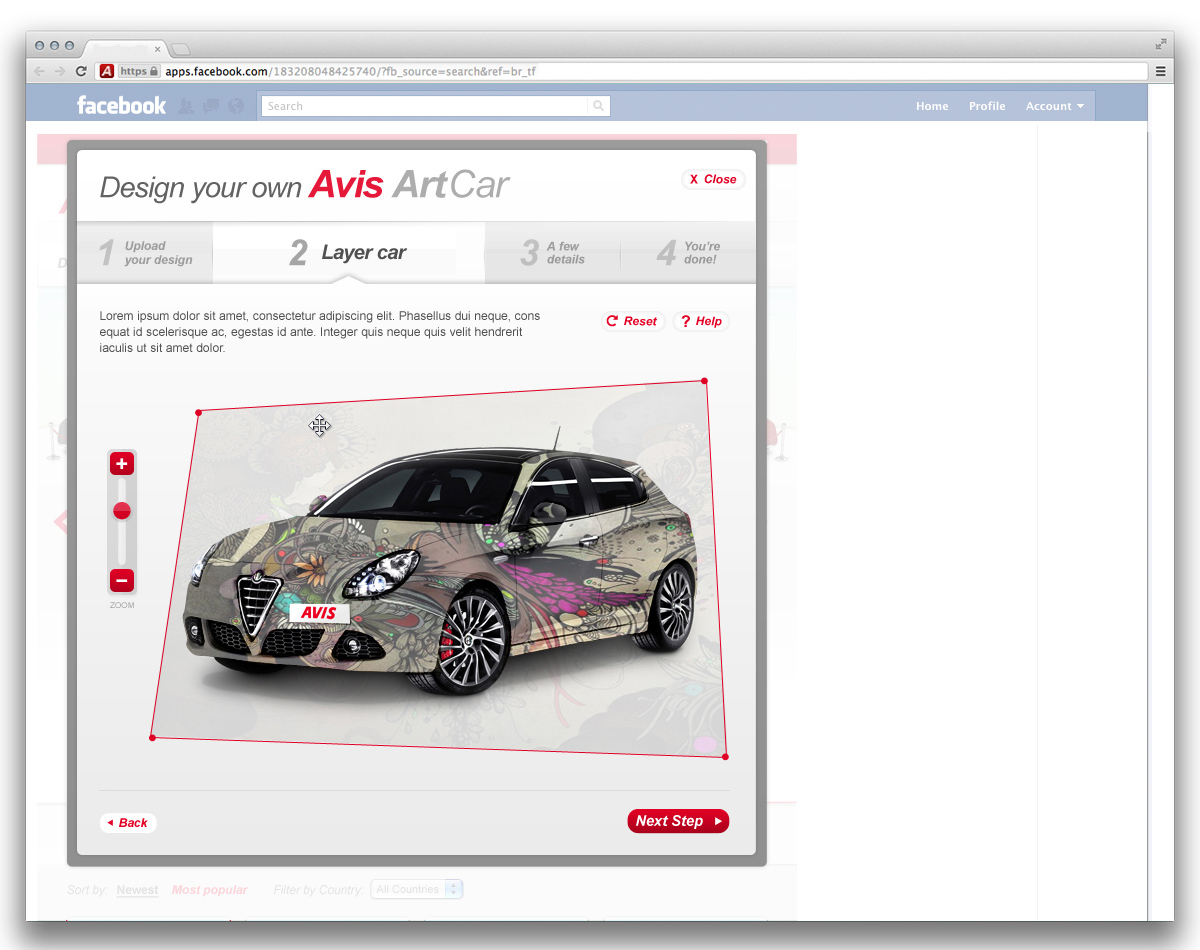Viewport: 1200px width, 950px height.
Task: Click the browser back arrow
Action: tap(39, 71)
